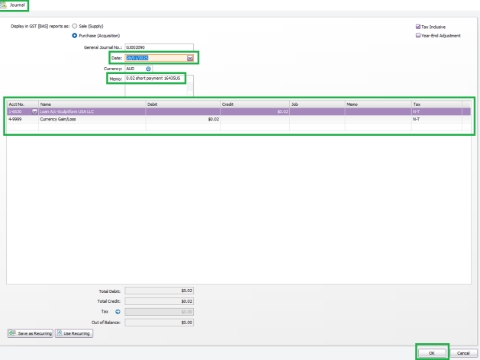
Task: Click the Currency AUD lookup arrow icon
Action: [148, 69]
